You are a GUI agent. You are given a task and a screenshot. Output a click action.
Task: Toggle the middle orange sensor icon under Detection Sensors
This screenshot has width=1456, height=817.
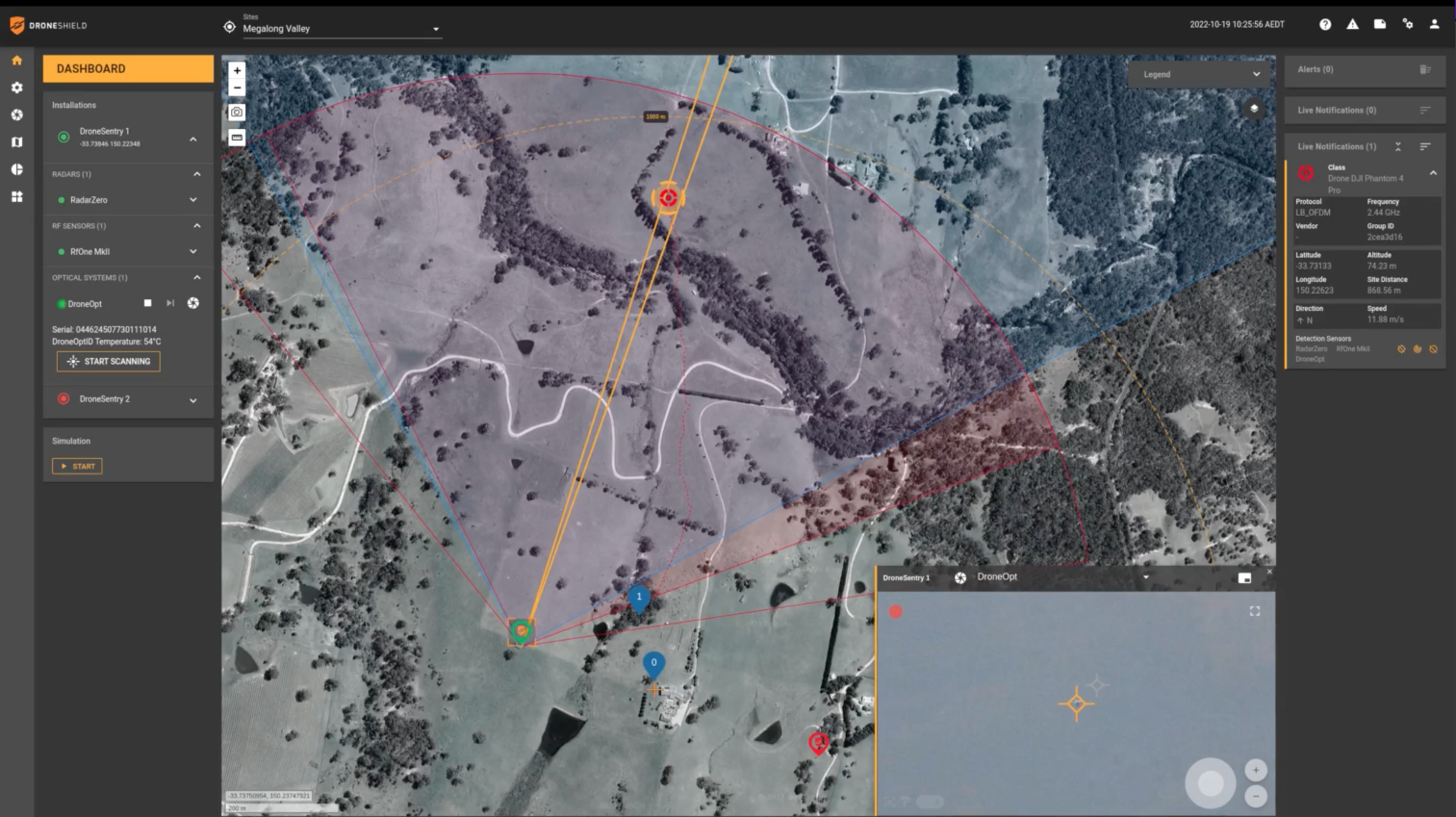pos(1418,349)
